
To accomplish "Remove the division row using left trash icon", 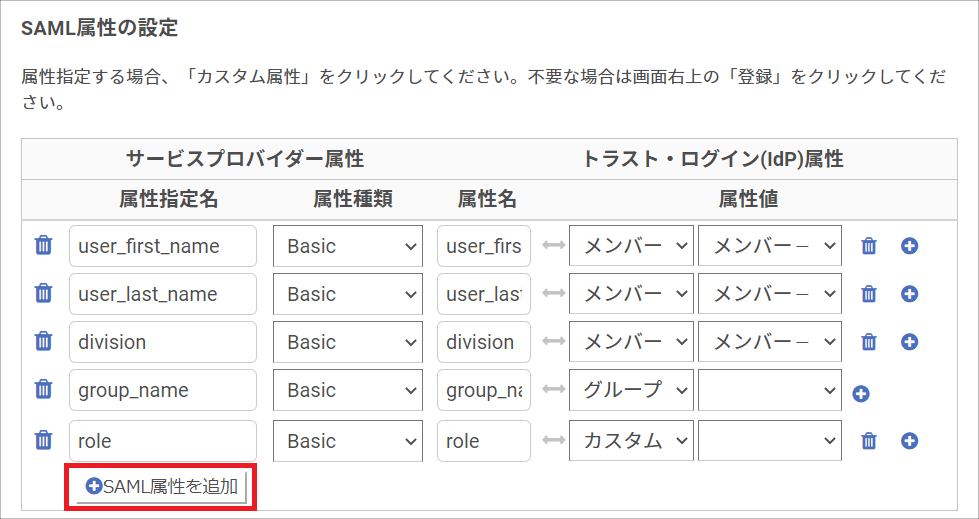I will (43, 341).
